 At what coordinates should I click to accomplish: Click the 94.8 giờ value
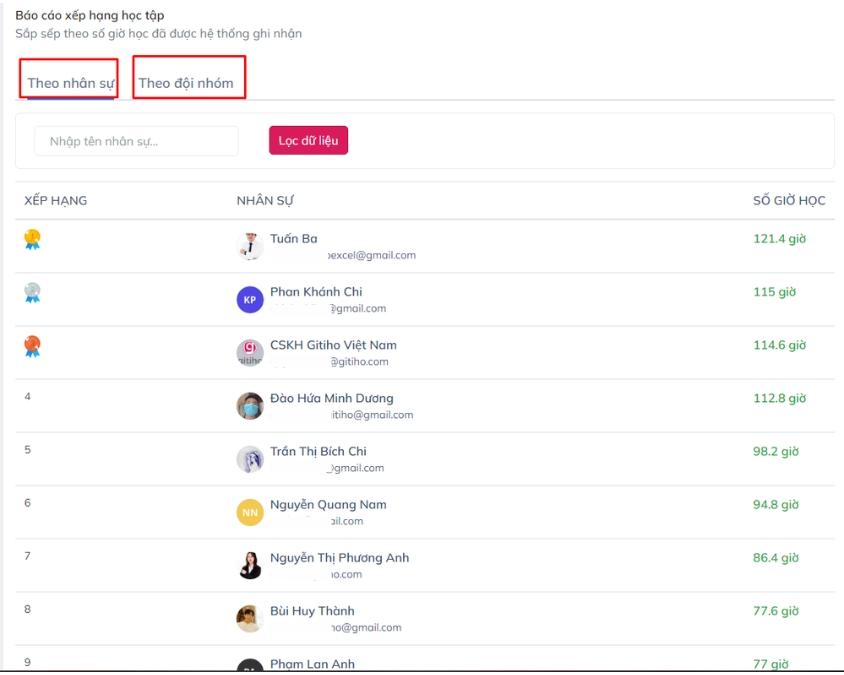point(776,504)
